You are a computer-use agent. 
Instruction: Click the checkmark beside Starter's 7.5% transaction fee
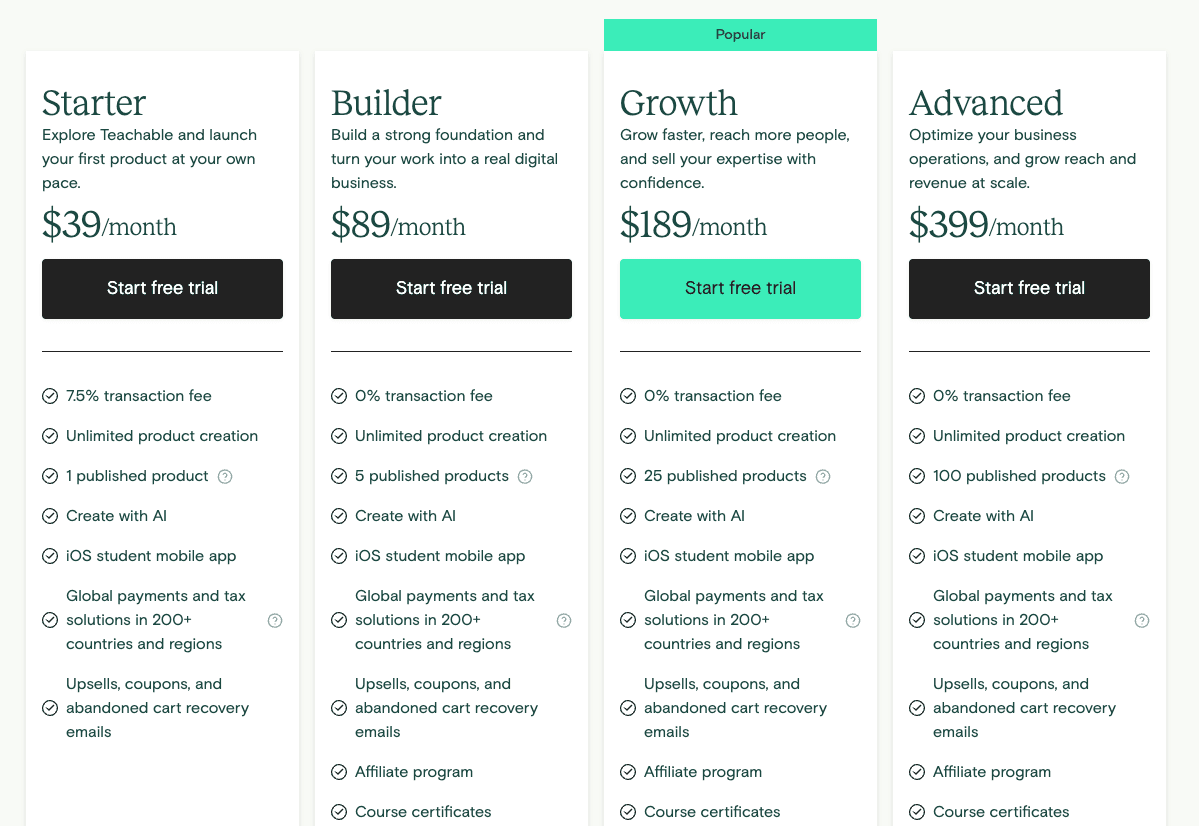coord(50,396)
